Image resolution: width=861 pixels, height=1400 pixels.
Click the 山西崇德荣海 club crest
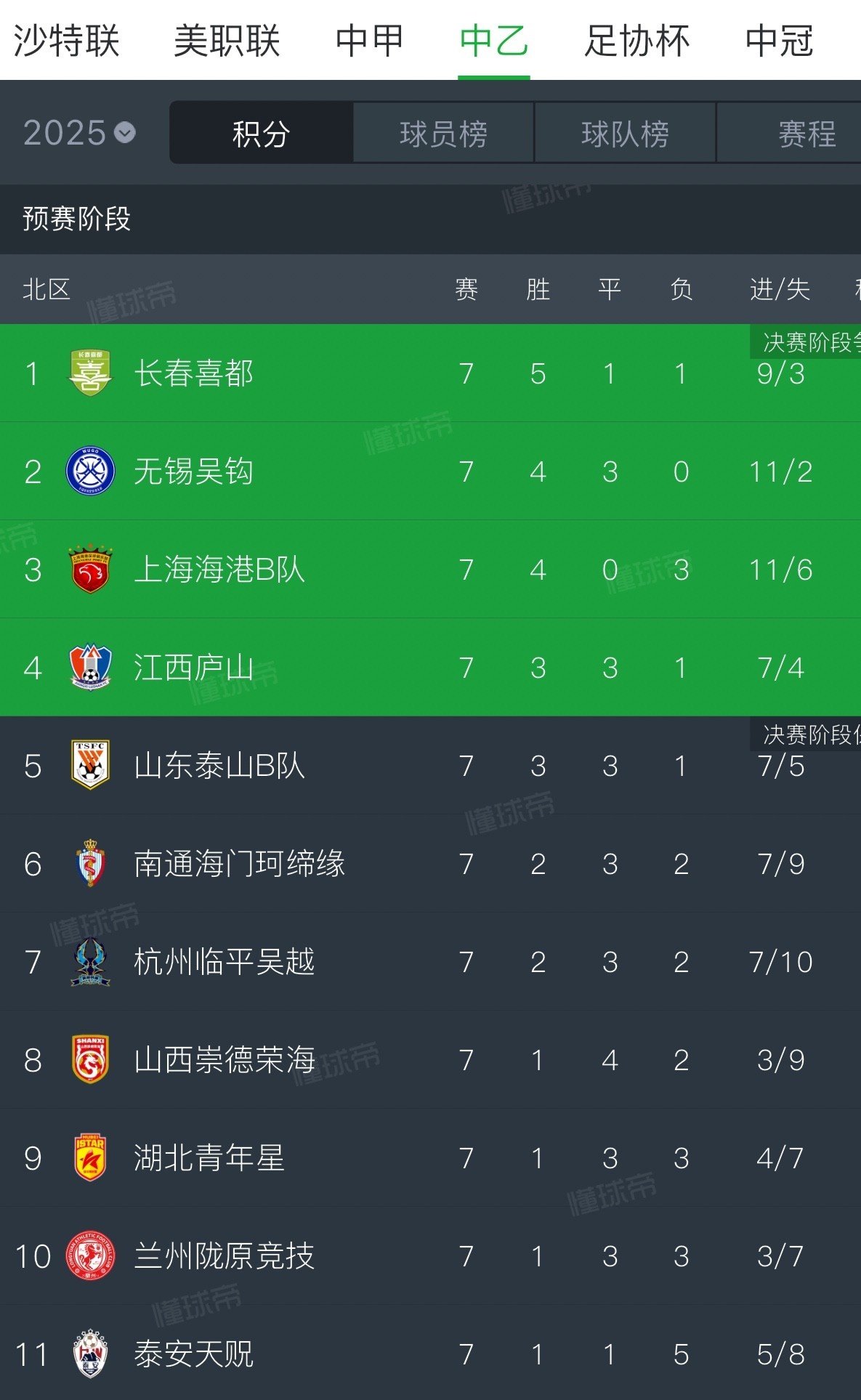(89, 1060)
